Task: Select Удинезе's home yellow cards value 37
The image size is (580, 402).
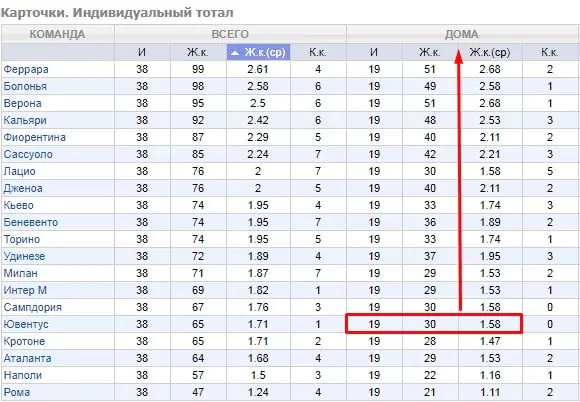Action: click(430, 256)
